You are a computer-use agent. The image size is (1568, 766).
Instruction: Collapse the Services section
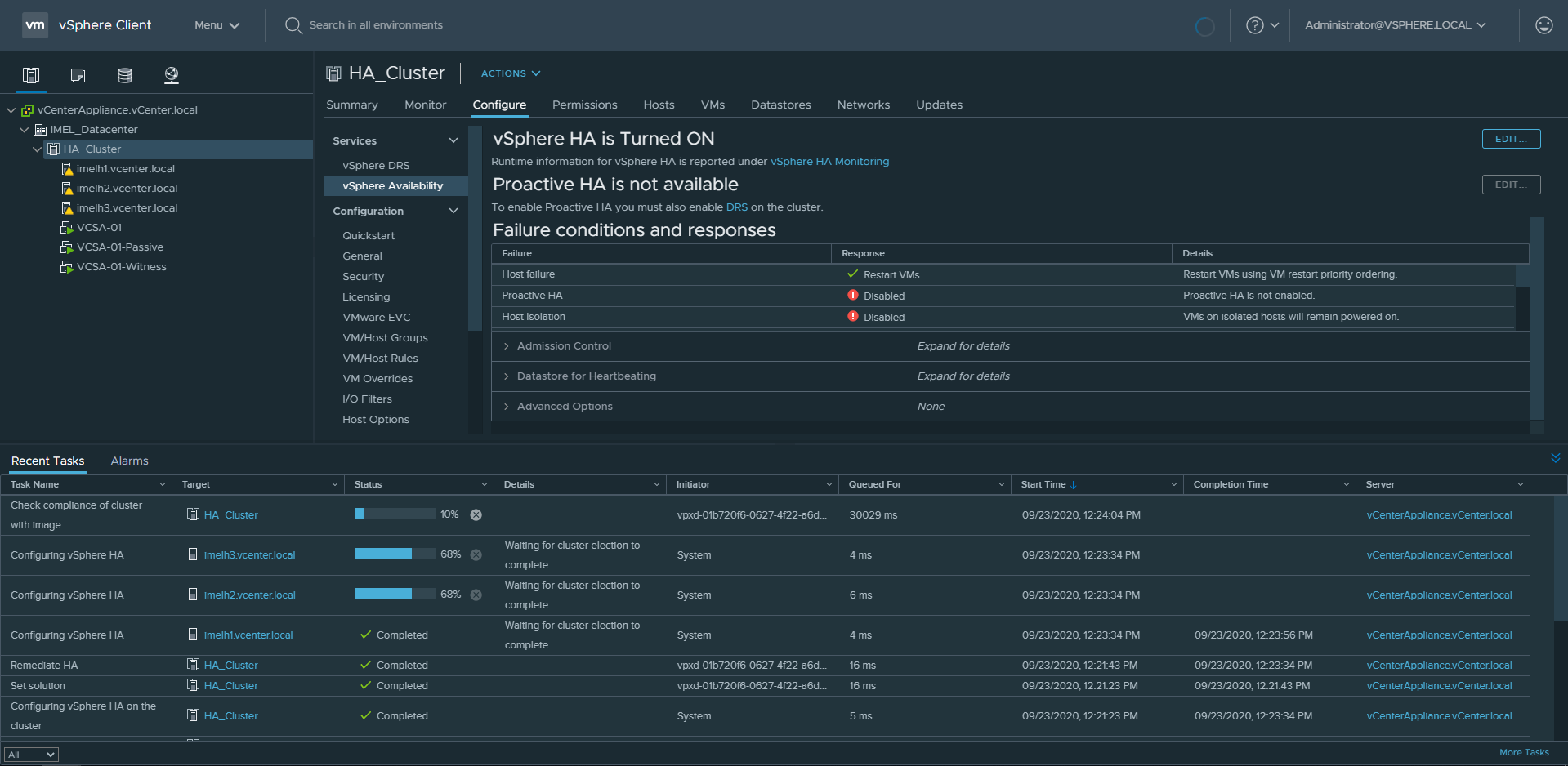point(453,140)
